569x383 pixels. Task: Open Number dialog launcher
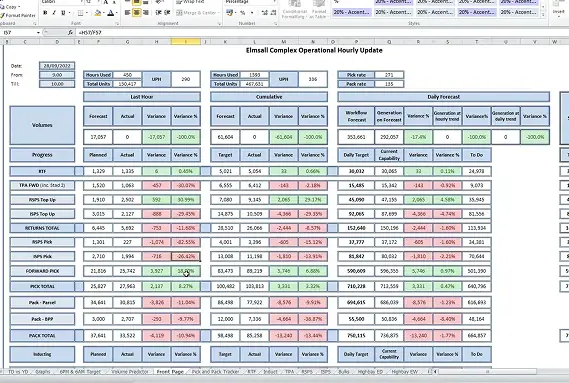275,24
